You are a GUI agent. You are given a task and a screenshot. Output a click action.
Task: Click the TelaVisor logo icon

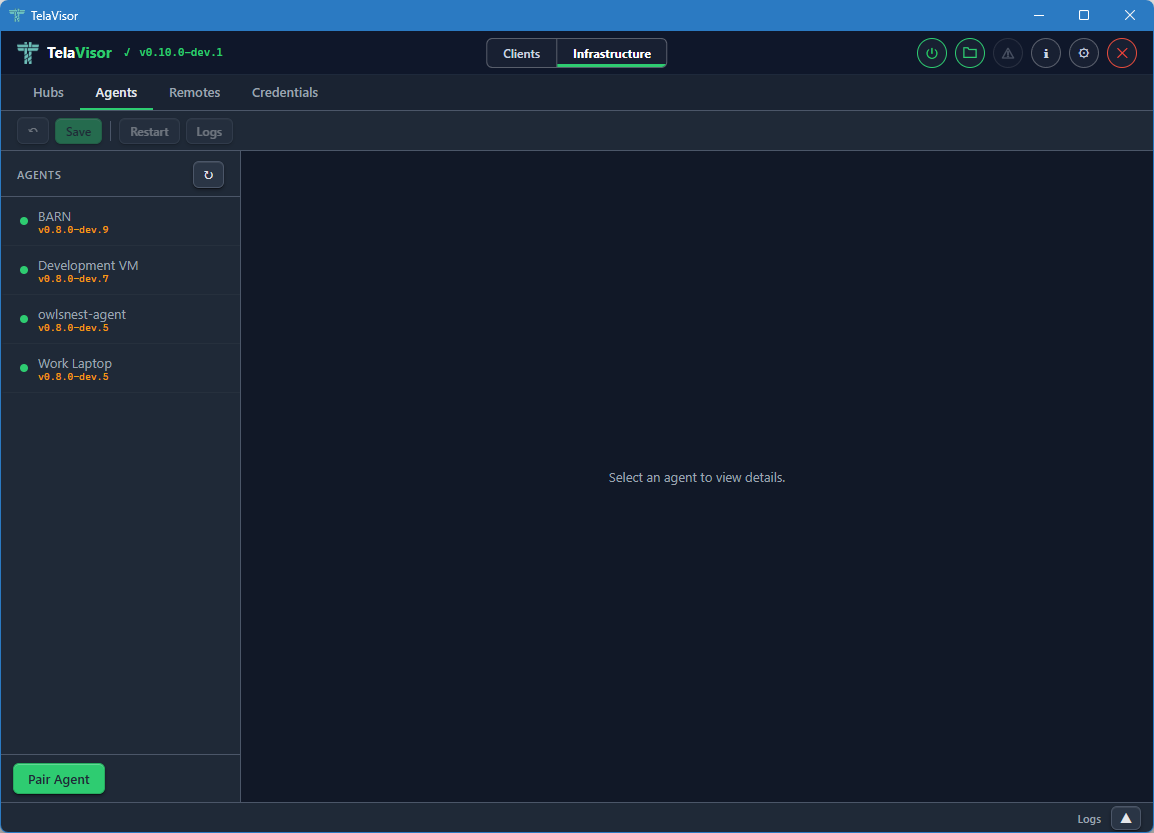[x=27, y=52]
